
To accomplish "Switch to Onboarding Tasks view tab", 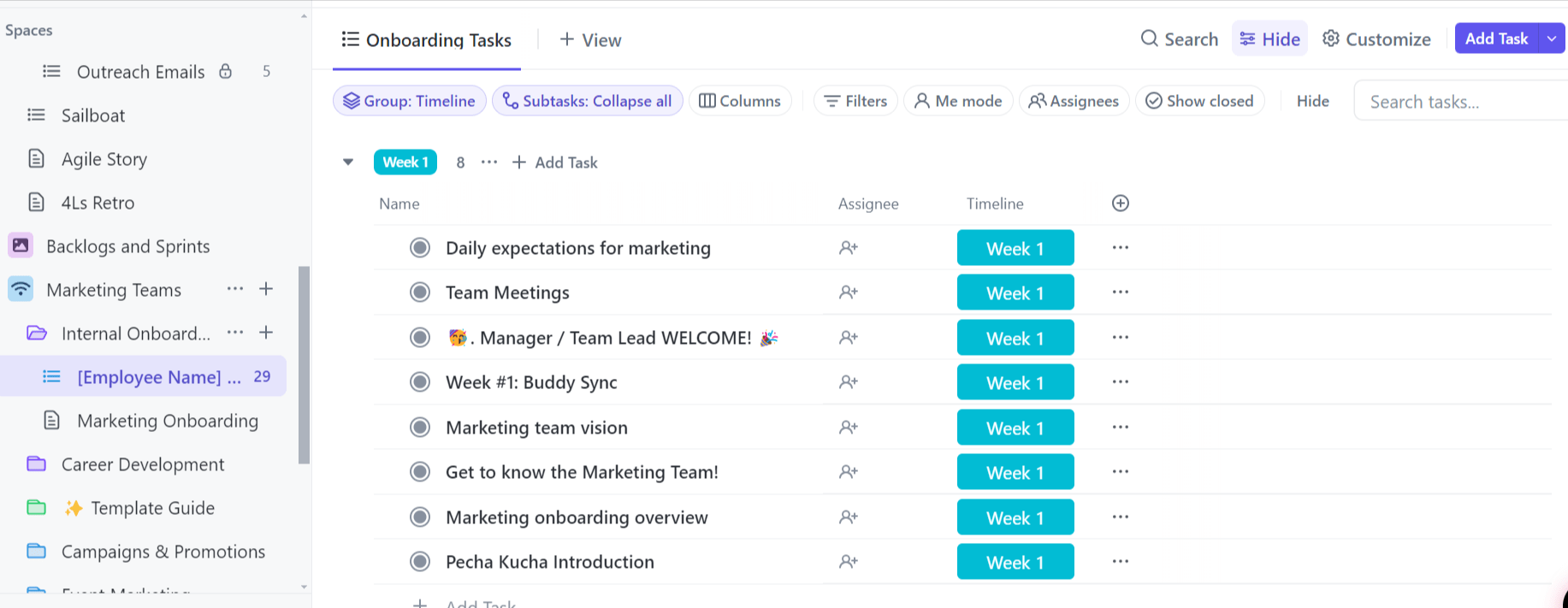I will tap(427, 39).
